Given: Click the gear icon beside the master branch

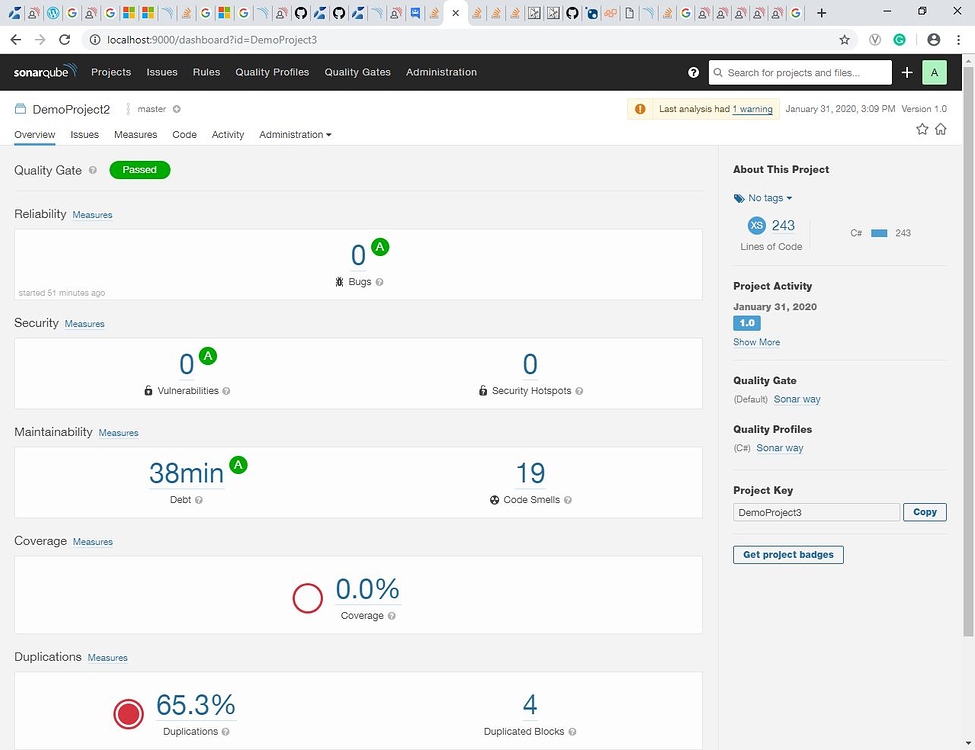Looking at the screenshot, I should coord(175,109).
